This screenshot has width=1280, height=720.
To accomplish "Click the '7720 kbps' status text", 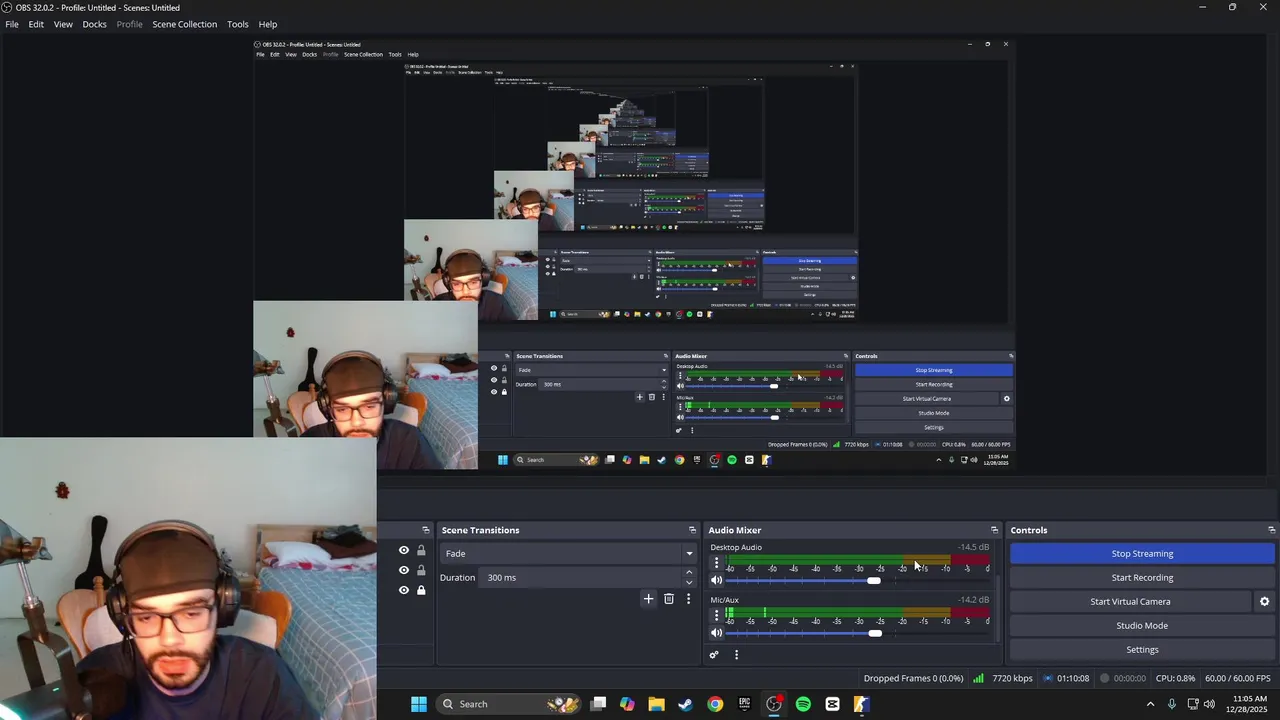I will coord(1012,678).
